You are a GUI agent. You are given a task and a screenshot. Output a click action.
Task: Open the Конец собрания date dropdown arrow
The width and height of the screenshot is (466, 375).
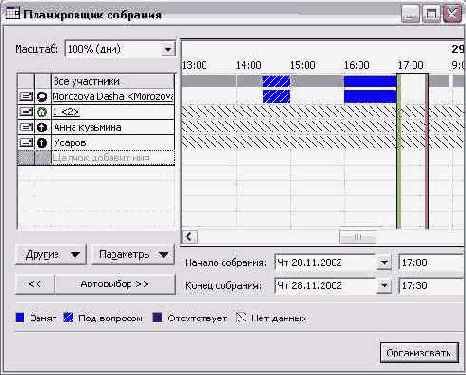pyautogui.click(x=384, y=286)
